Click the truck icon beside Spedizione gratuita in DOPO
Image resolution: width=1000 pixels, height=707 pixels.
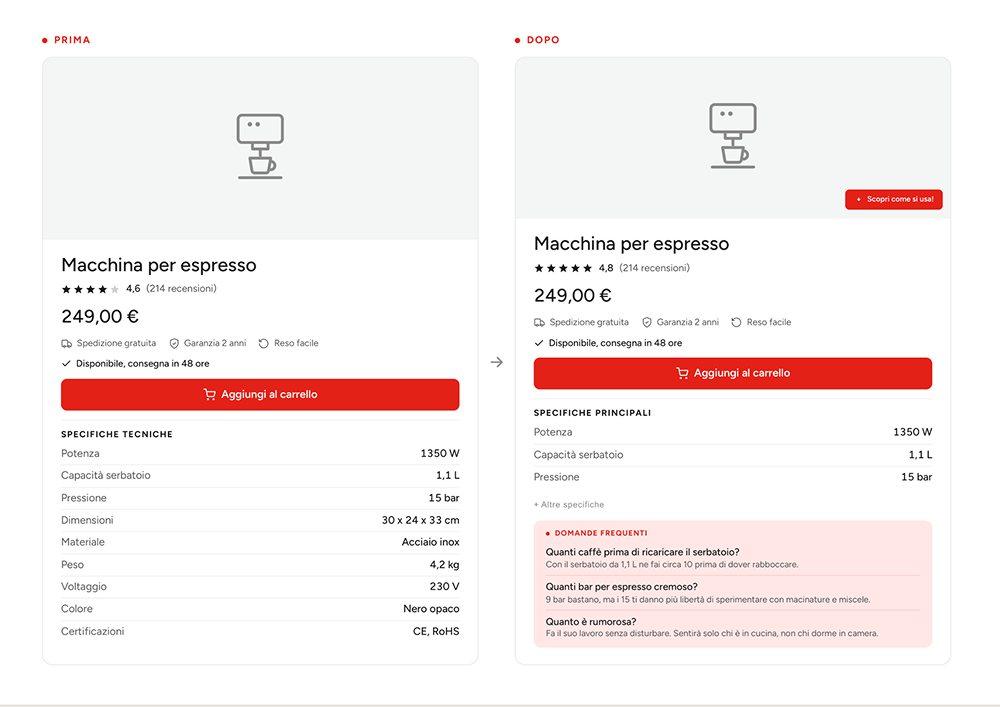click(540, 323)
